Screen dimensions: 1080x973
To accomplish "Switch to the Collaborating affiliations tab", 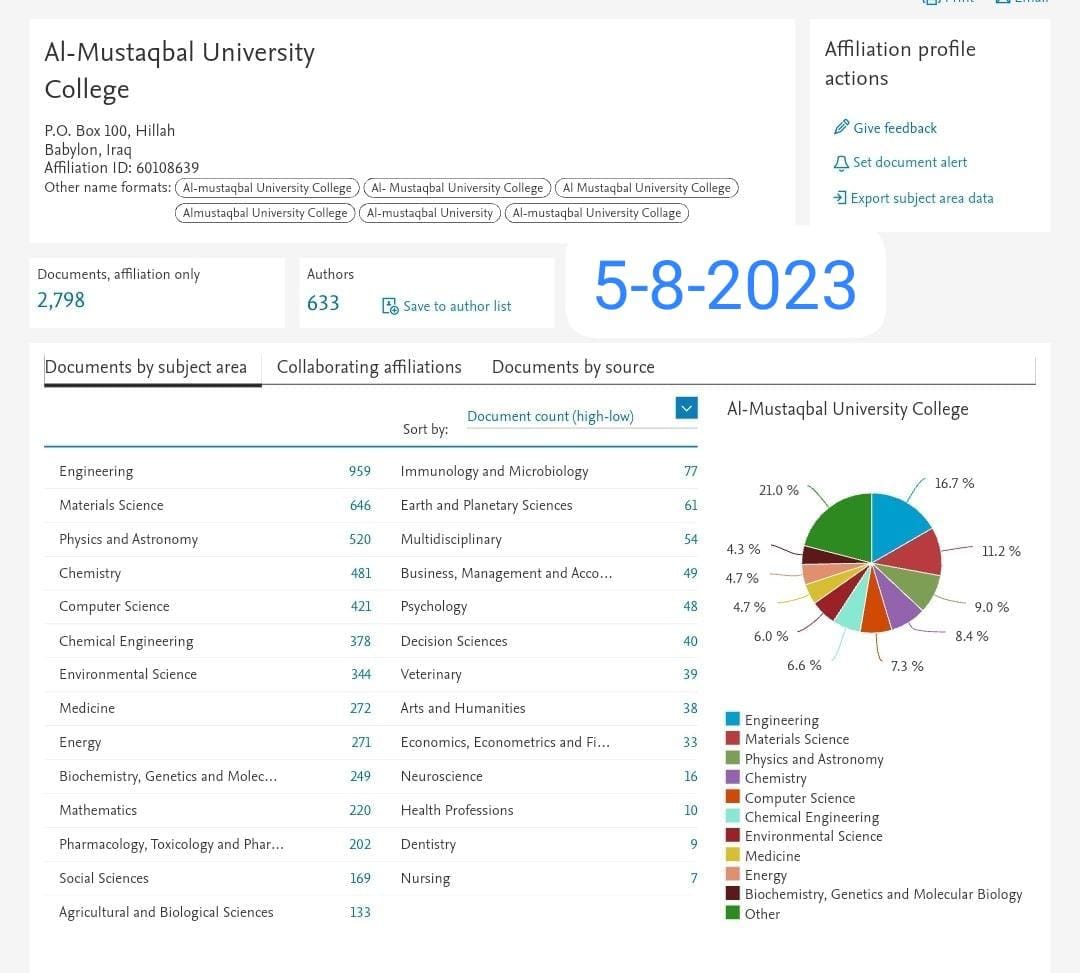I will pos(369,367).
